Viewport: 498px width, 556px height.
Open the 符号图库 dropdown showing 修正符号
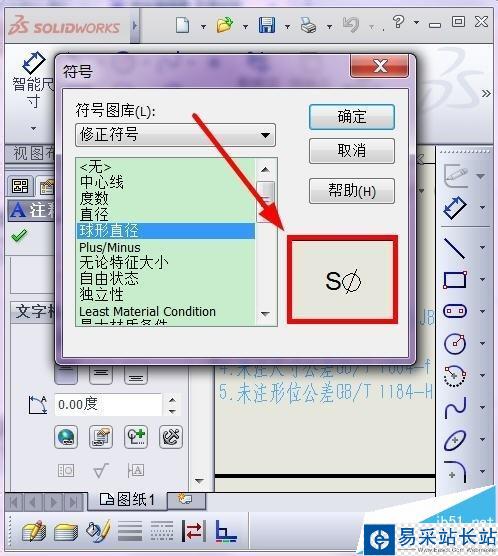click(175, 135)
